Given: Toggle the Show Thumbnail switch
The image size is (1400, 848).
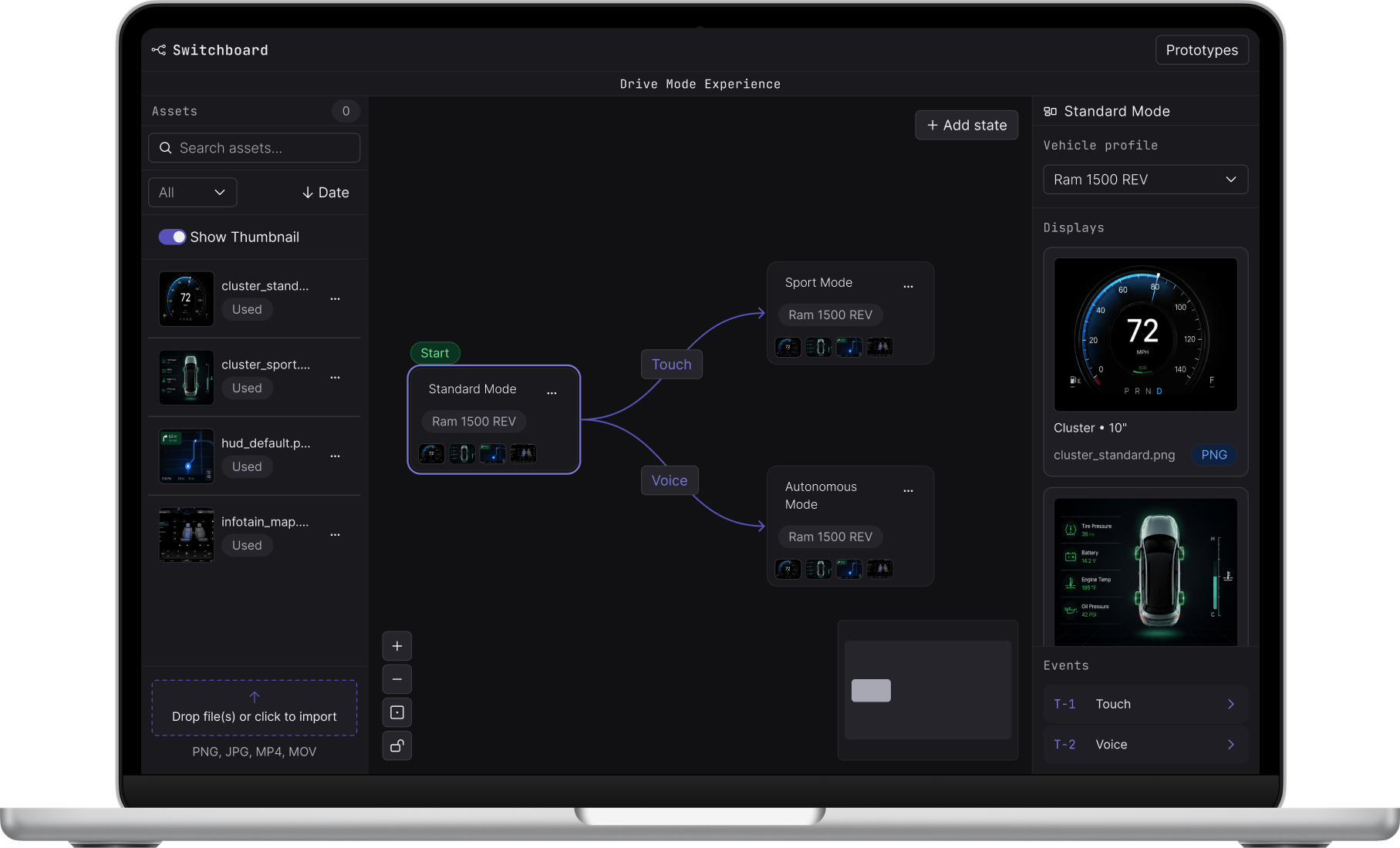Looking at the screenshot, I should tap(172, 237).
